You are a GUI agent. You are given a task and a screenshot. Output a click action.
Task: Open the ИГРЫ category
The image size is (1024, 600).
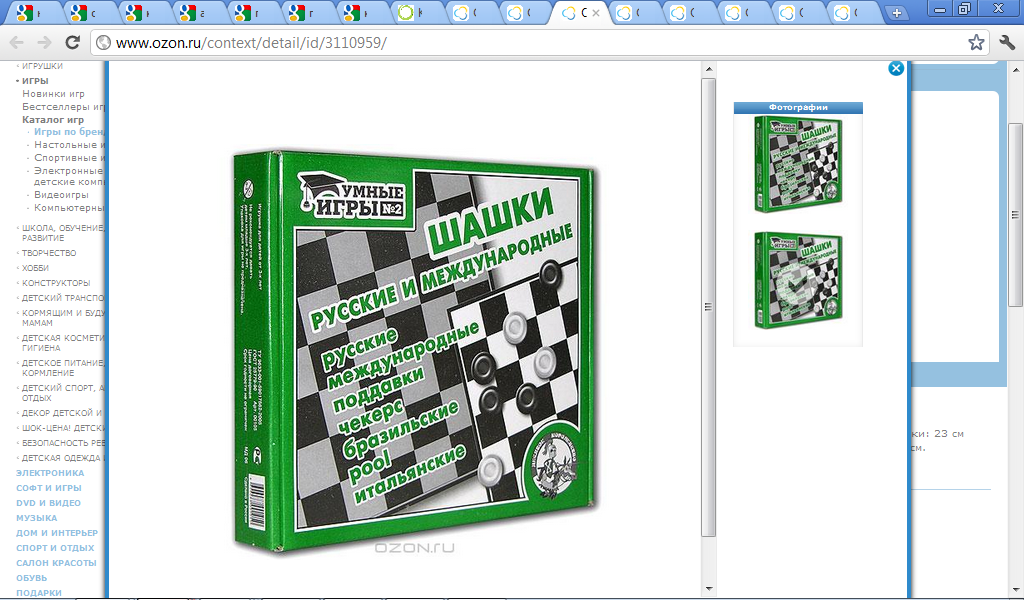(x=35, y=81)
